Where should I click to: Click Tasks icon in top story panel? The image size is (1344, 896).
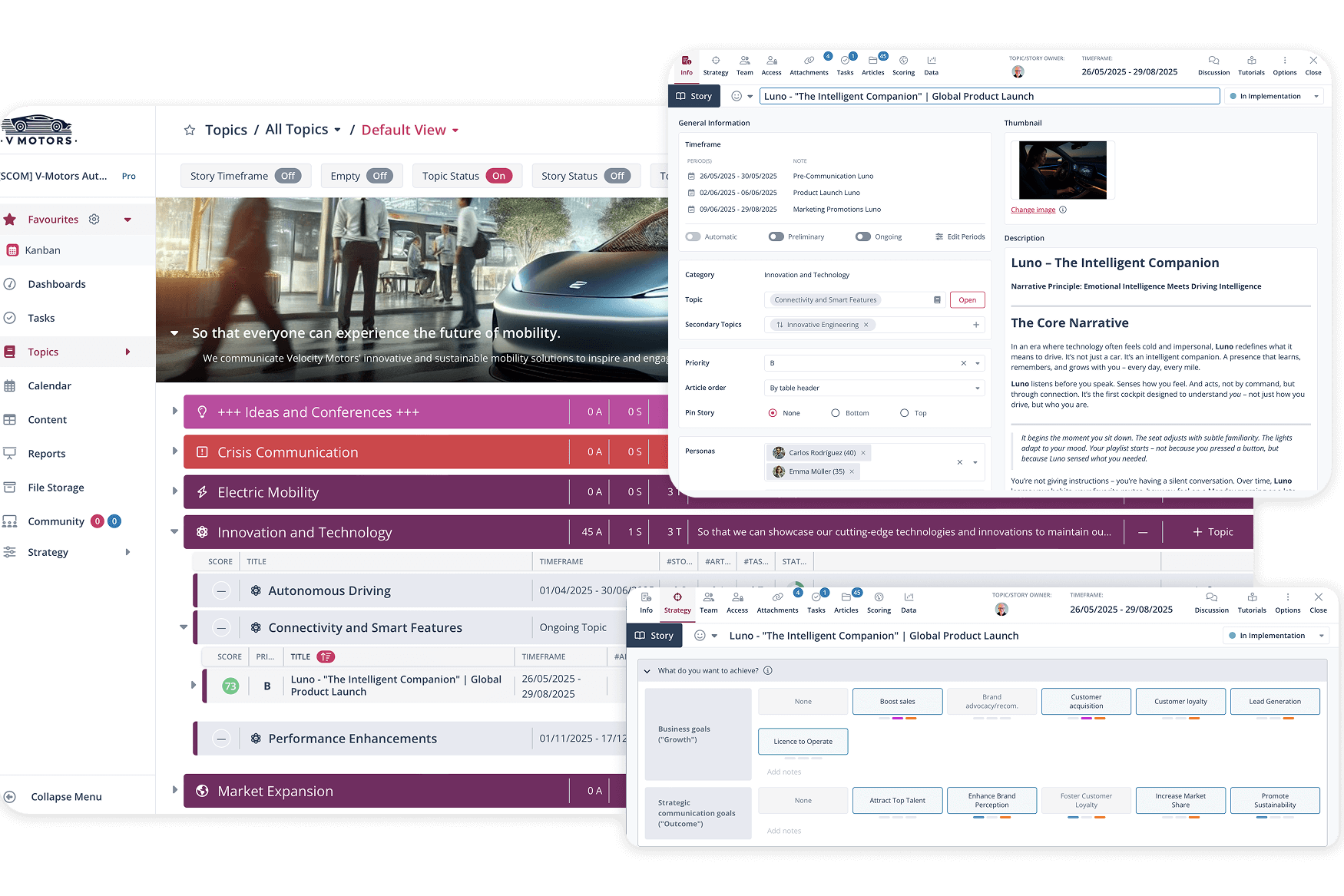point(845,61)
